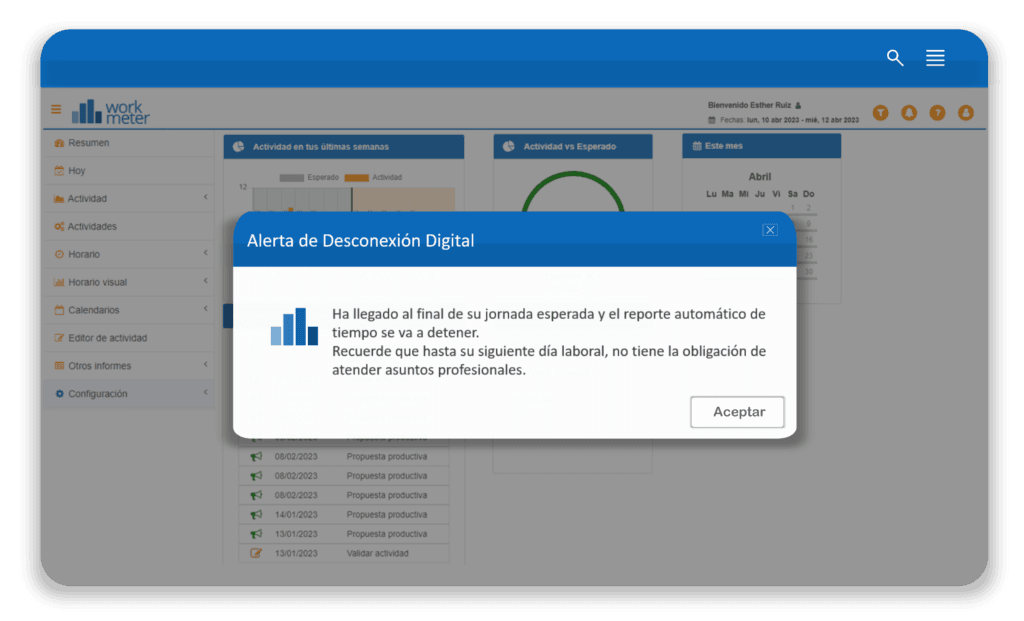Image resolution: width=1024 pixels, height=621 pixels.
Task: Open the white hamburger menu in top bar
Action: (x=935, y=58)
